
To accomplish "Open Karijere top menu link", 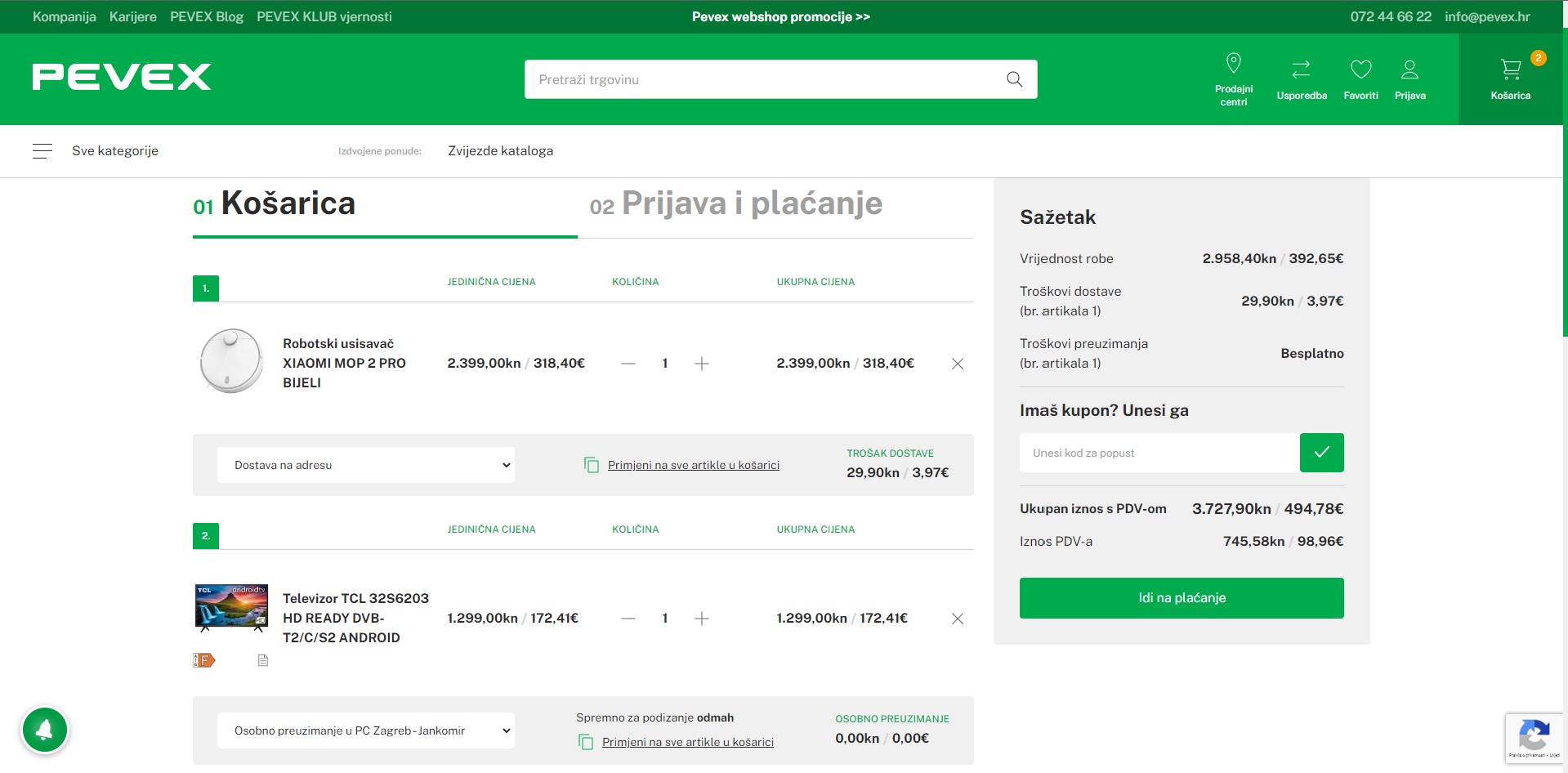I will pos(132,16).
